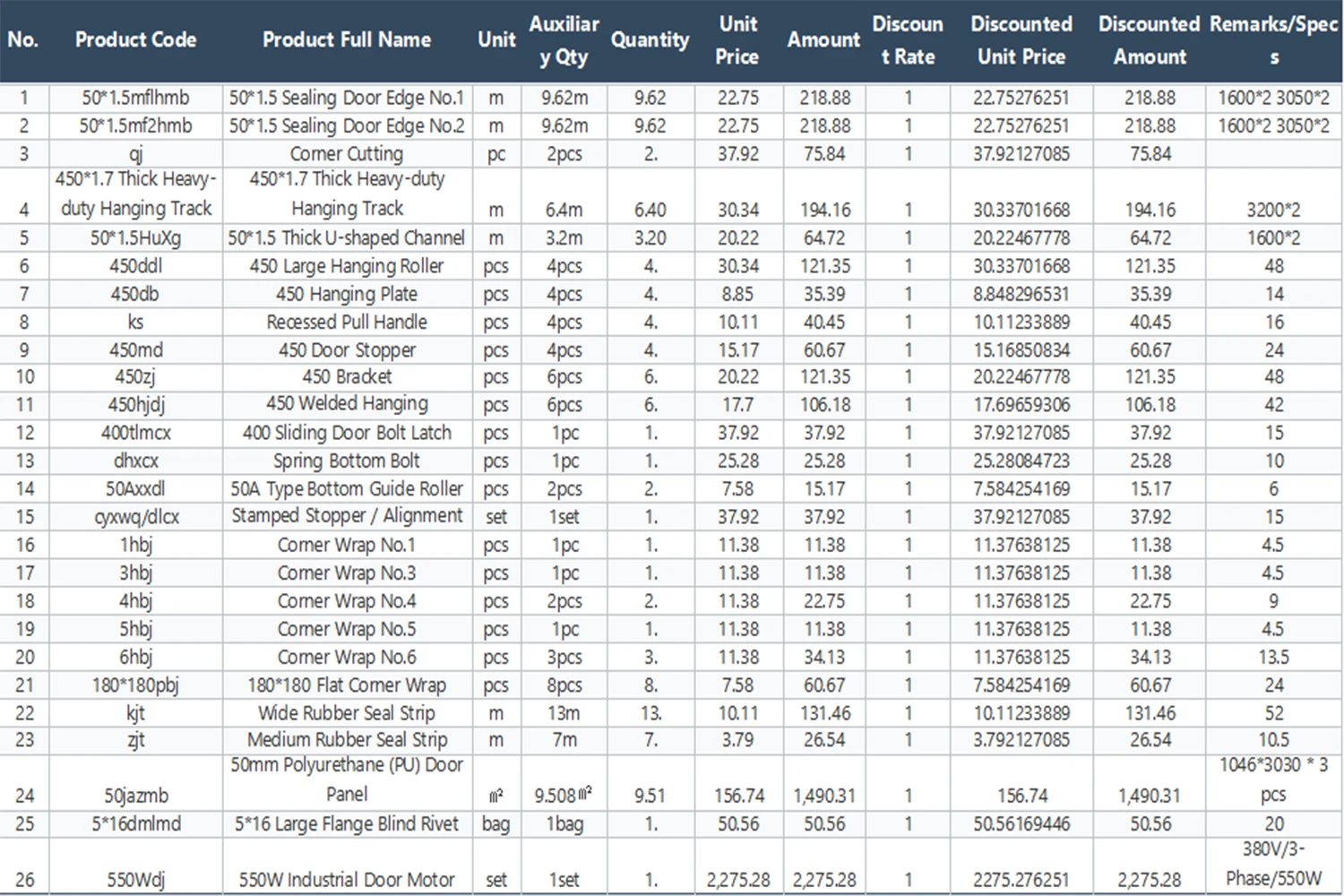Select the 'Discounted Amount' header cell

[x=1150, y=40]
